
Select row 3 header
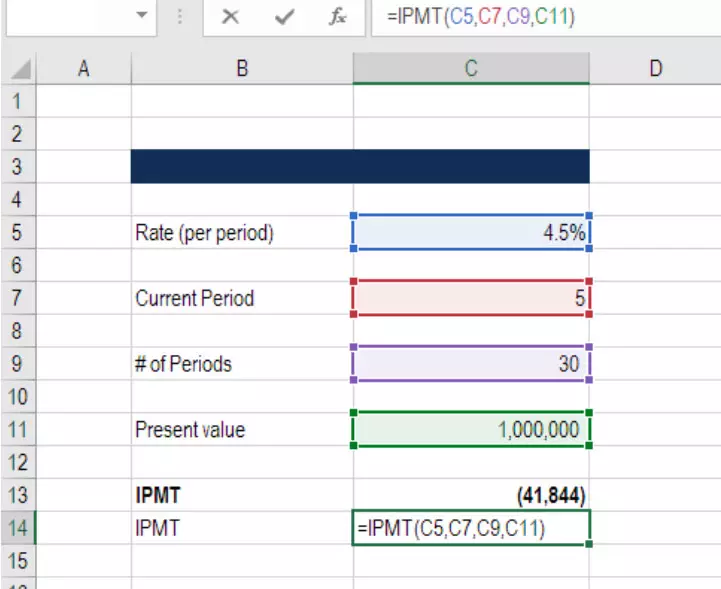click(x=17, y=166)
